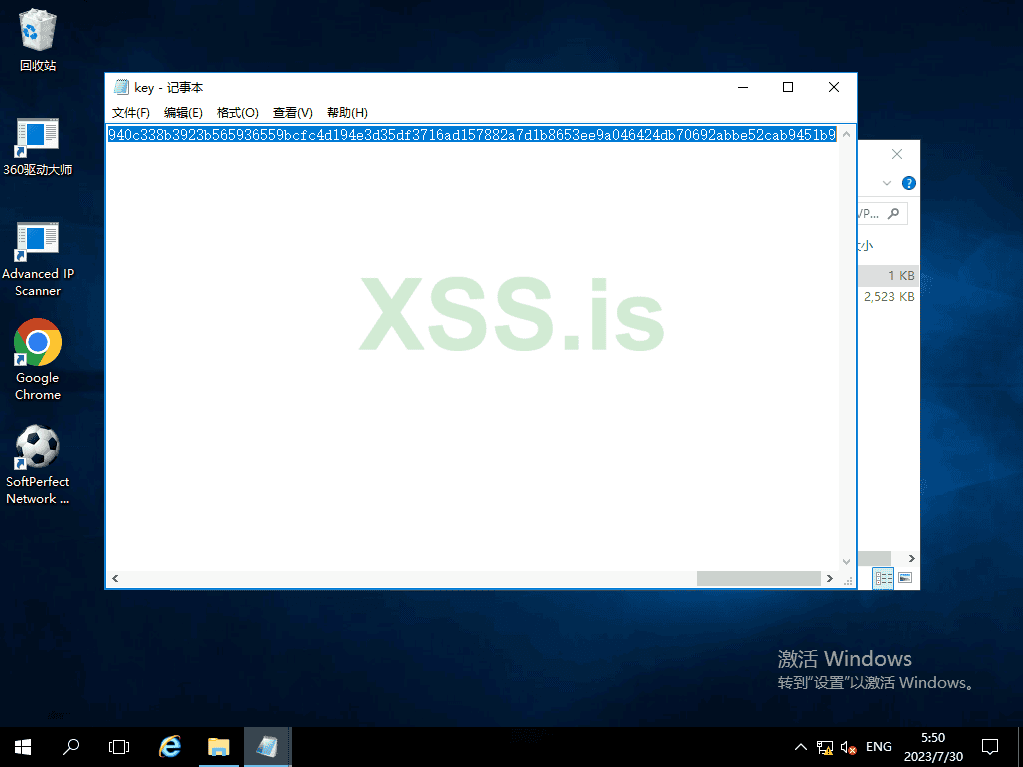Click the Explorer search magnifier icon
The height and width of the screenshot is (767, 1023).
coord(894,213)
